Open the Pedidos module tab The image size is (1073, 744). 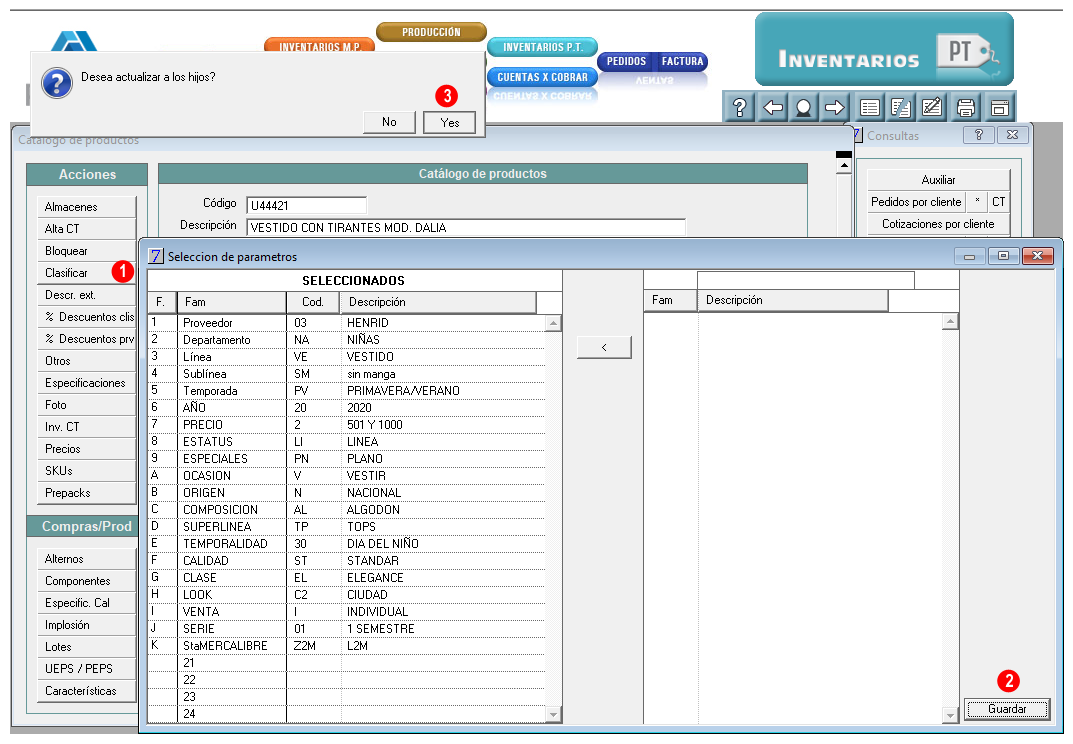[626, 61]
